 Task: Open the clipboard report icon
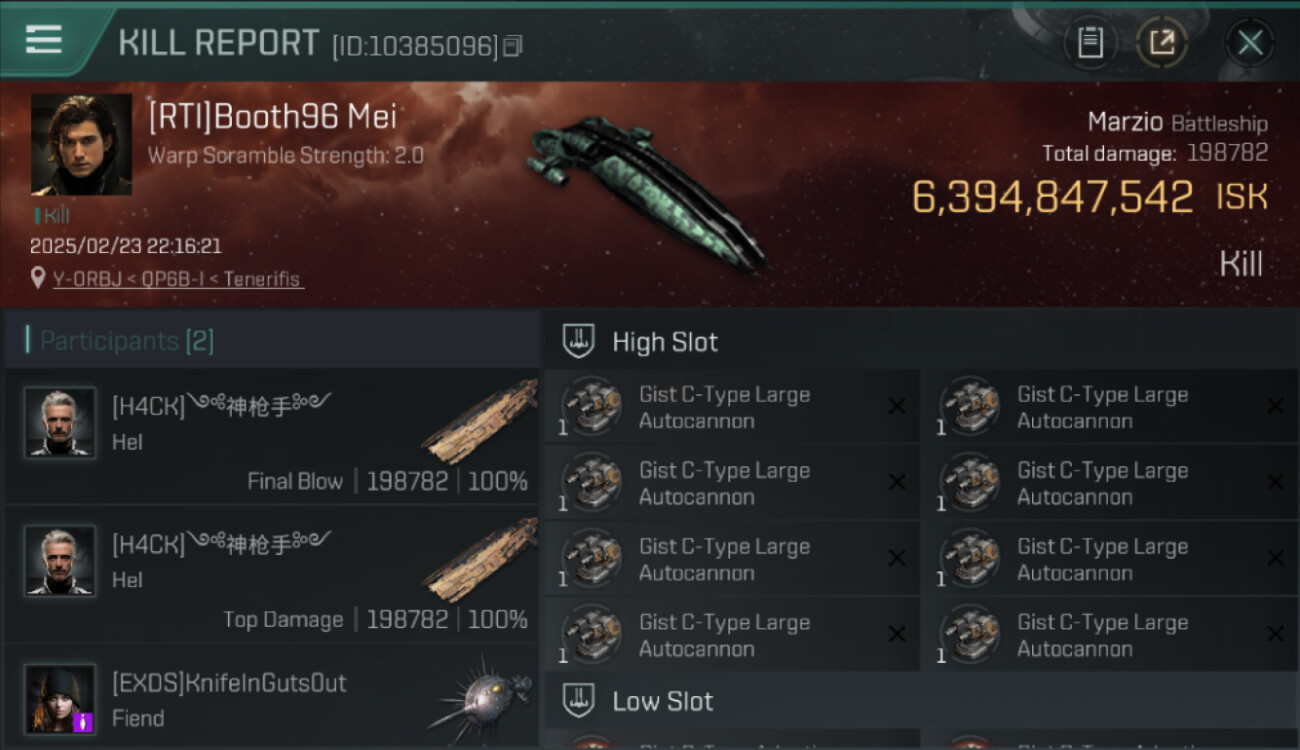(x=1090, y=42)
